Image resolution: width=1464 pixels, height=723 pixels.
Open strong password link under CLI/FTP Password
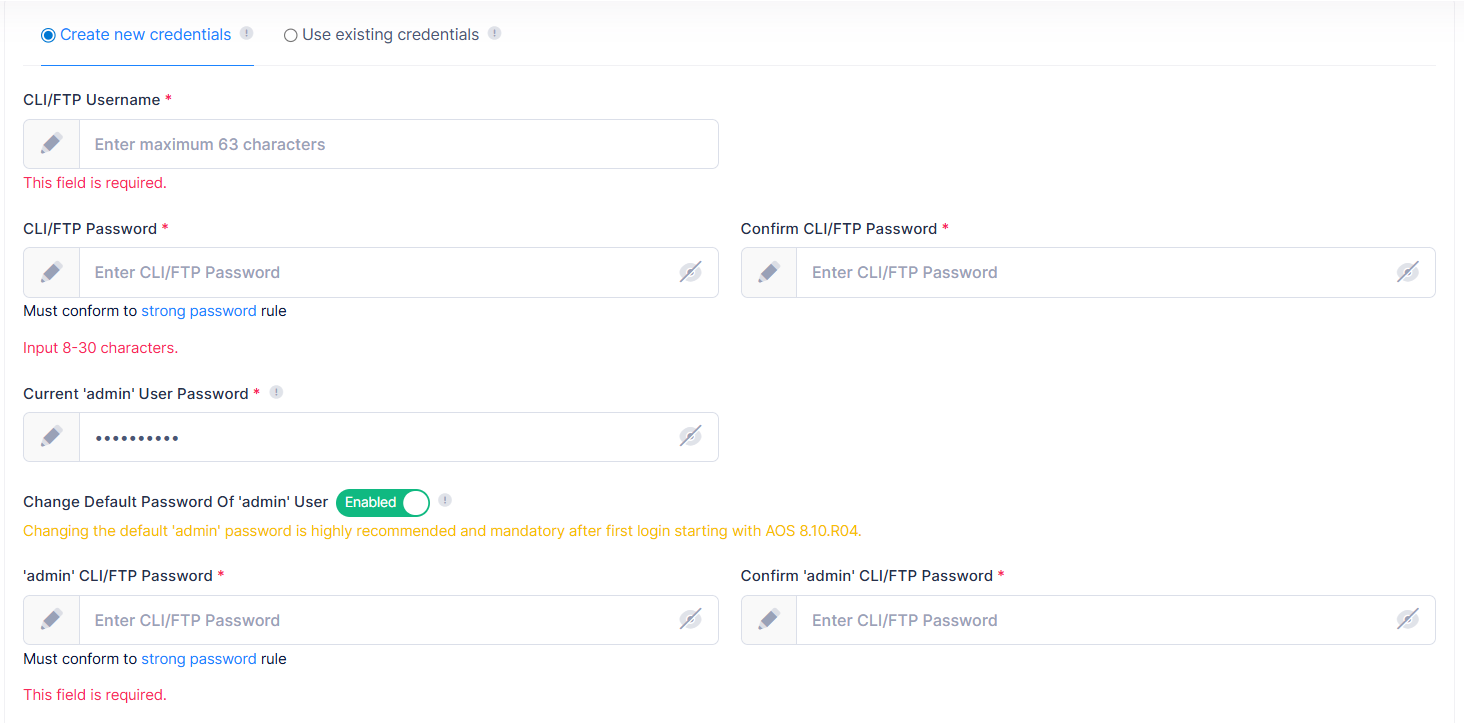click(198, 311)
